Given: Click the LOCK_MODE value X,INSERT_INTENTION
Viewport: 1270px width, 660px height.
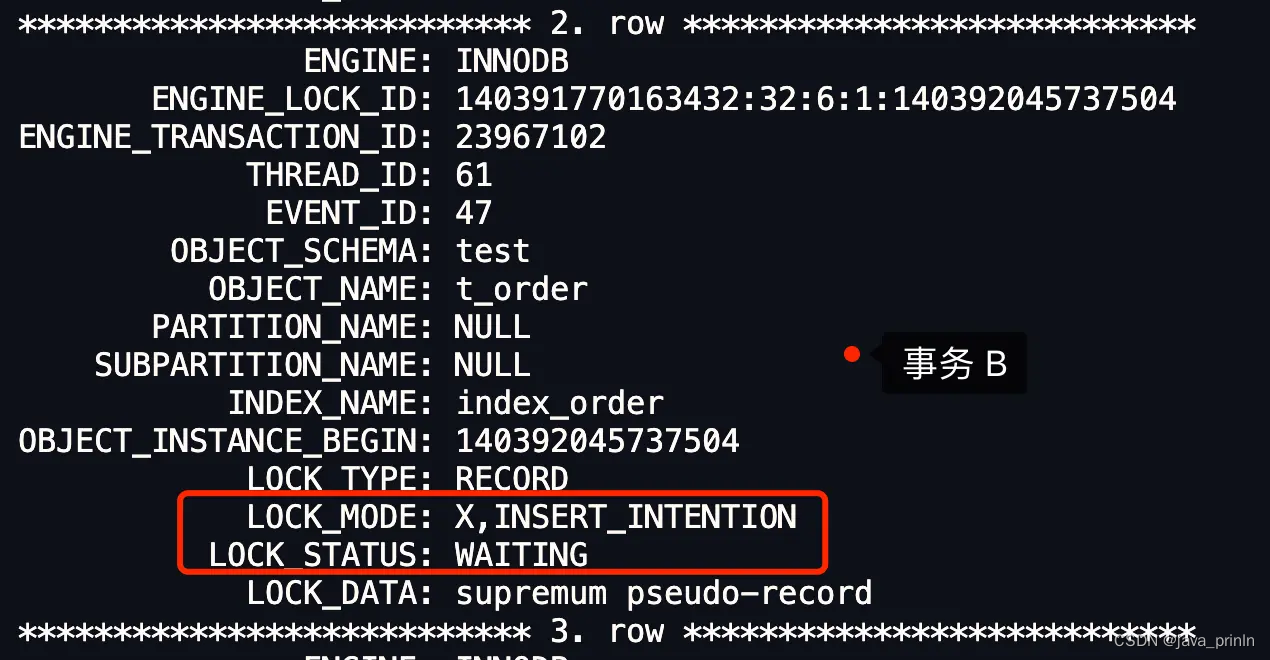Looking at the screenshot, I should click(626, 517).
